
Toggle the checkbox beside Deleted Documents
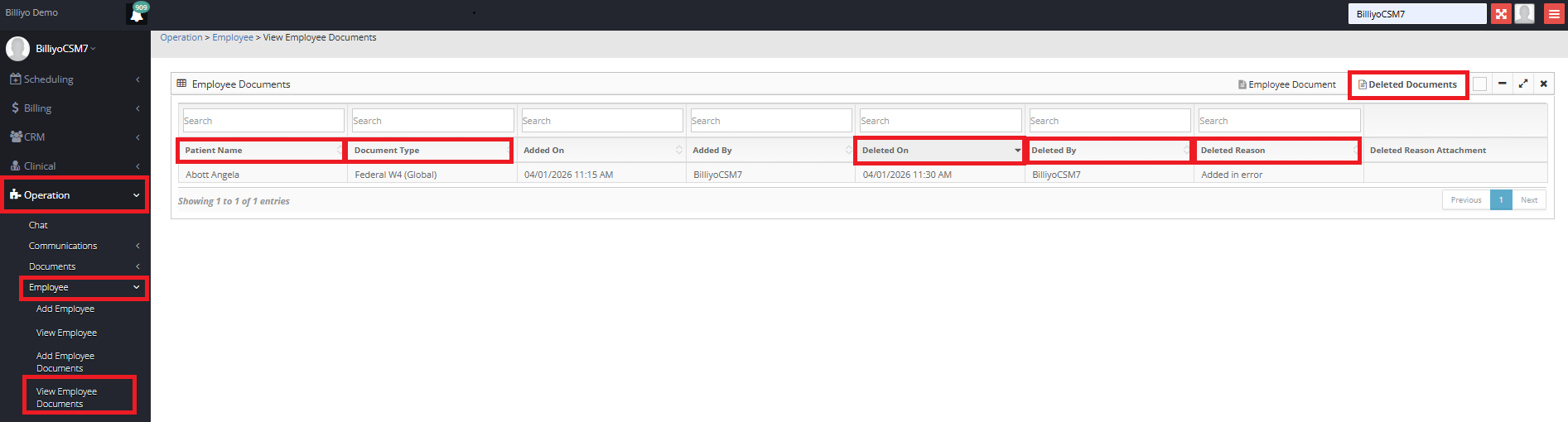click(1479, 84)
